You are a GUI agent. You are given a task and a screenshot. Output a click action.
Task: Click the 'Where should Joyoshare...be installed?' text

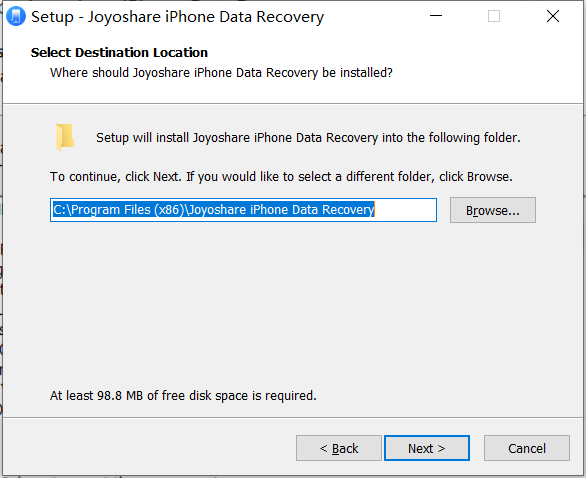click(221, 73)
